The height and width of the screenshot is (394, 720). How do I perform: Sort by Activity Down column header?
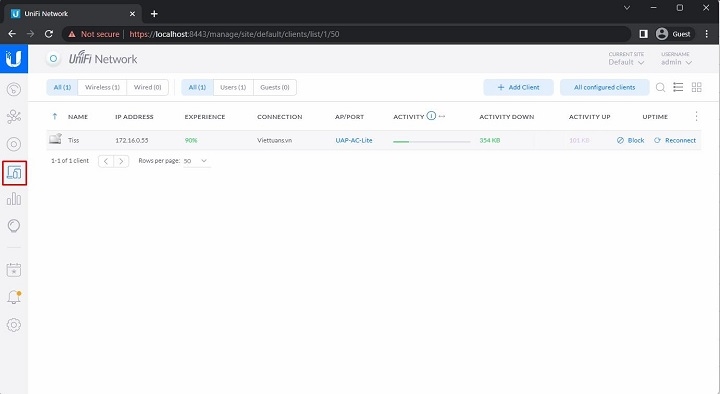(x=506, y=117)
